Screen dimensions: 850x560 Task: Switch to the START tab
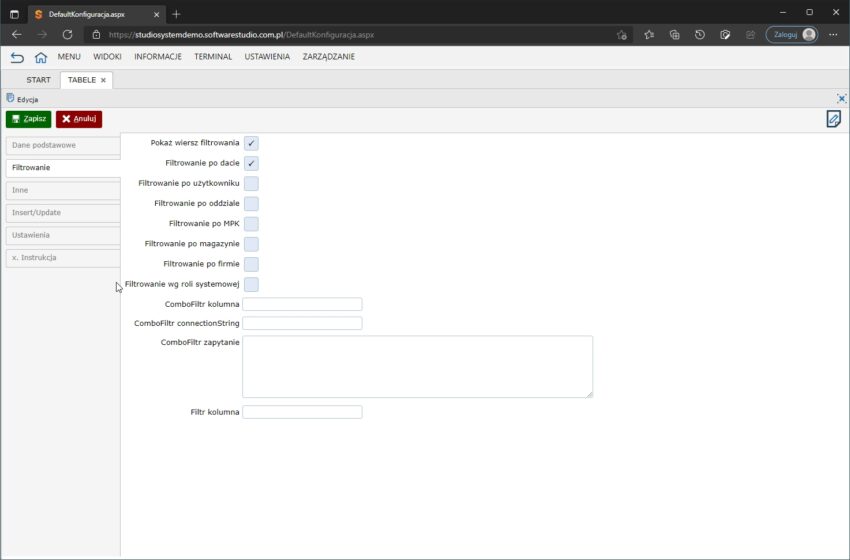tap(38, 80)
